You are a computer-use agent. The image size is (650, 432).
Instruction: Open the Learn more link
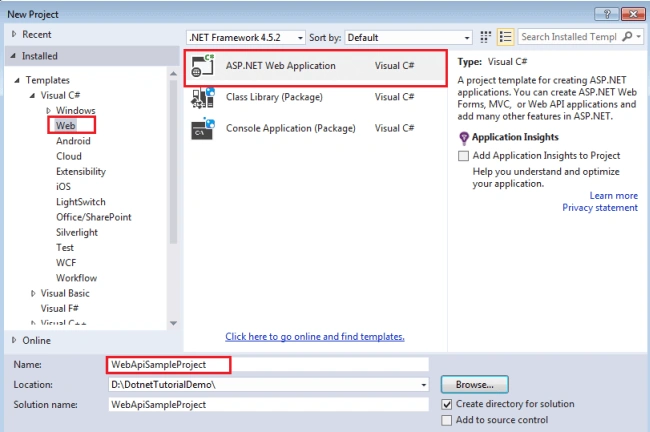[x=614, y=196]
